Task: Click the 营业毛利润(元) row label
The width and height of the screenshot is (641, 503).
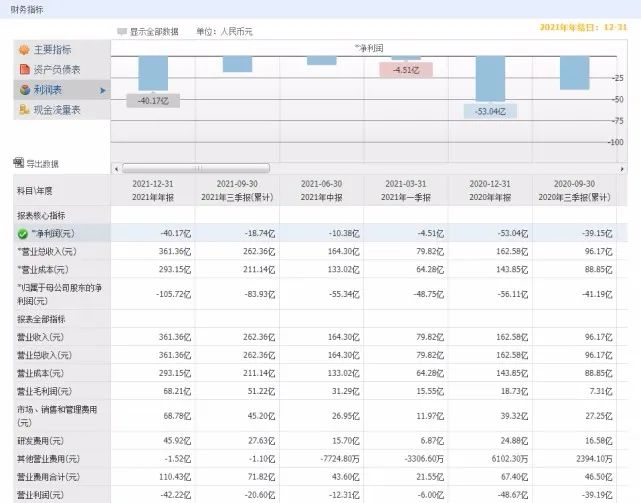Action: (x=44, y=391)
